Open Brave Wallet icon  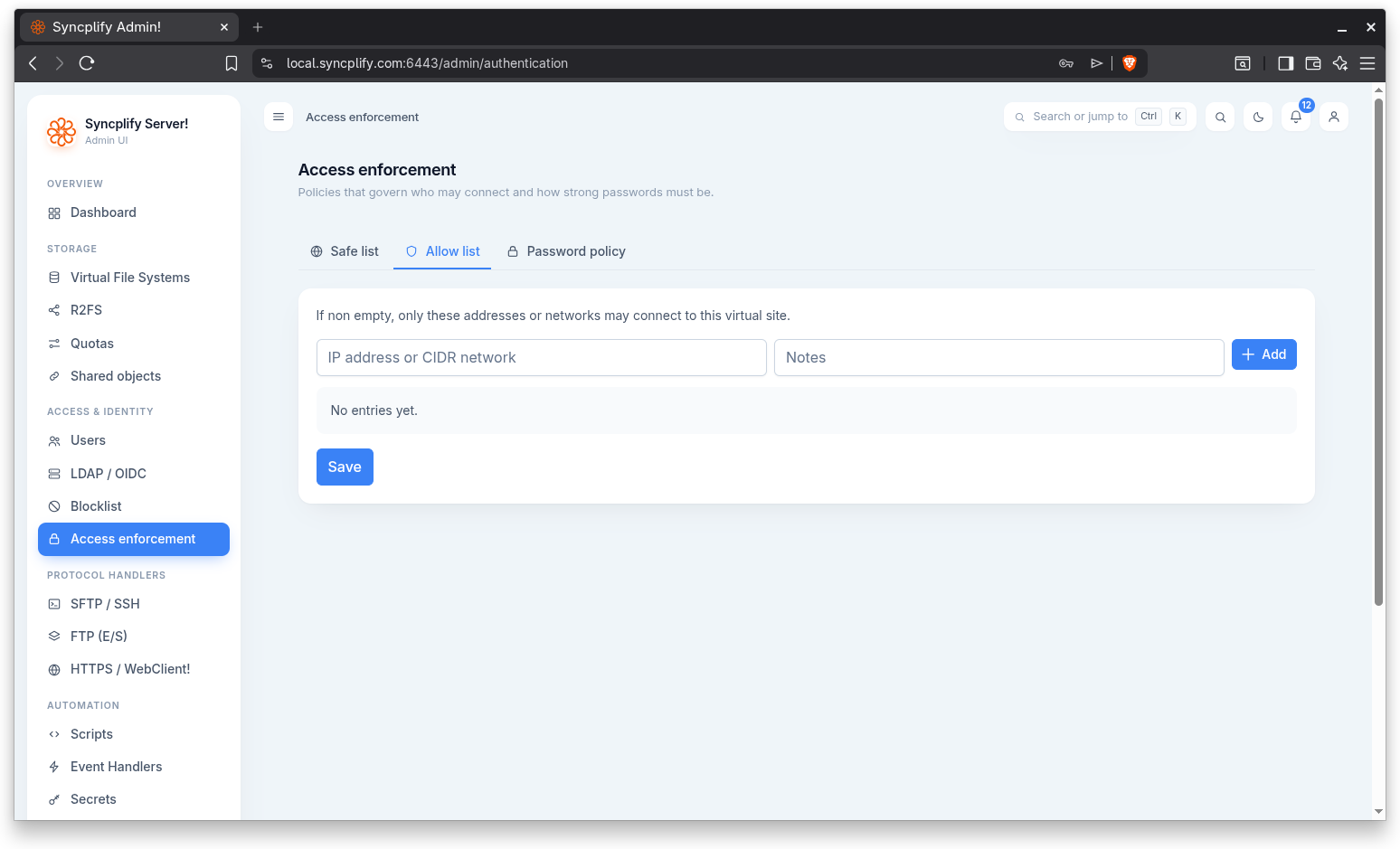click(x=1313, y=63)
